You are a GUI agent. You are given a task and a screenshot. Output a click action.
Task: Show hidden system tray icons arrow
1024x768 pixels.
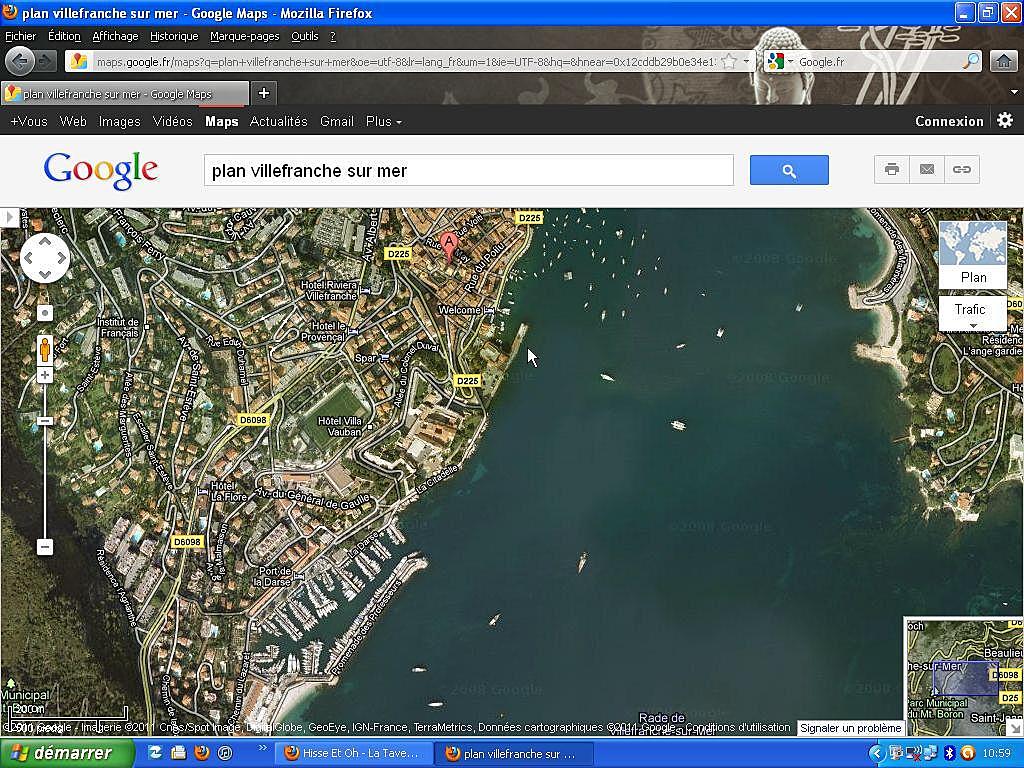[876, 753]
